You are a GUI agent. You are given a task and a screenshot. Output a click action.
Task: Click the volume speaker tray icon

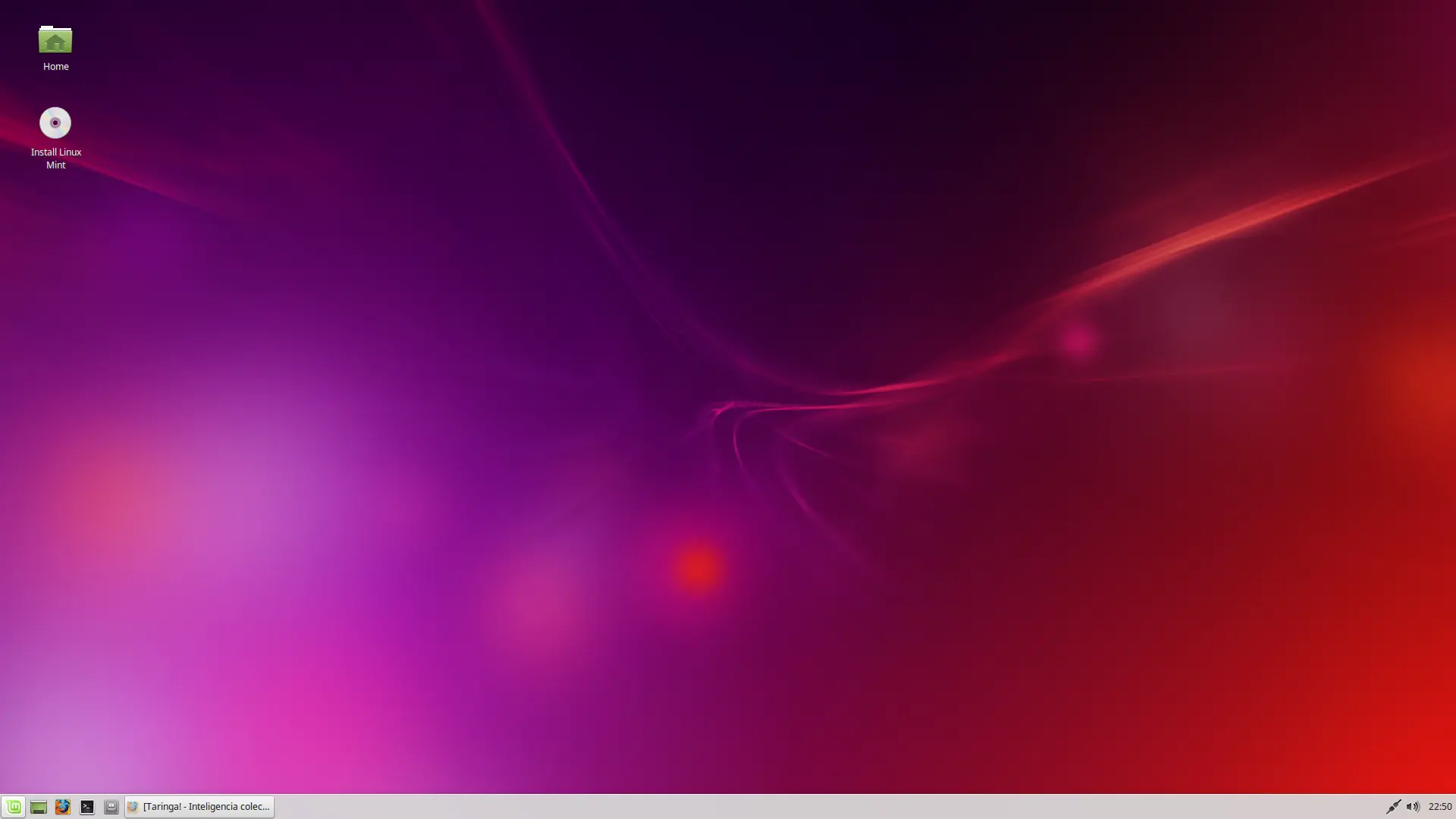pyautogui.click(x=1413, y=807)
